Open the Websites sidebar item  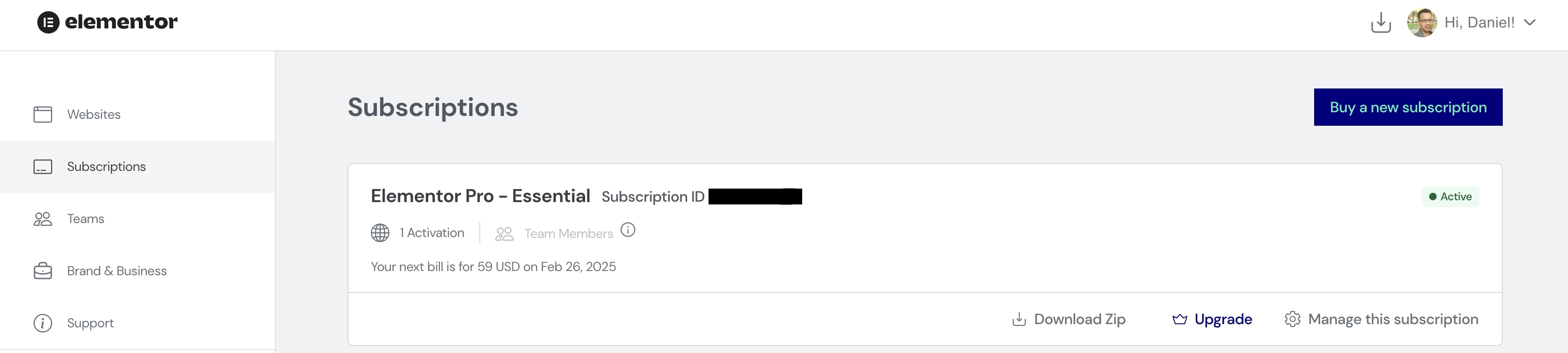pyautogui.click(x=94, y=115)
